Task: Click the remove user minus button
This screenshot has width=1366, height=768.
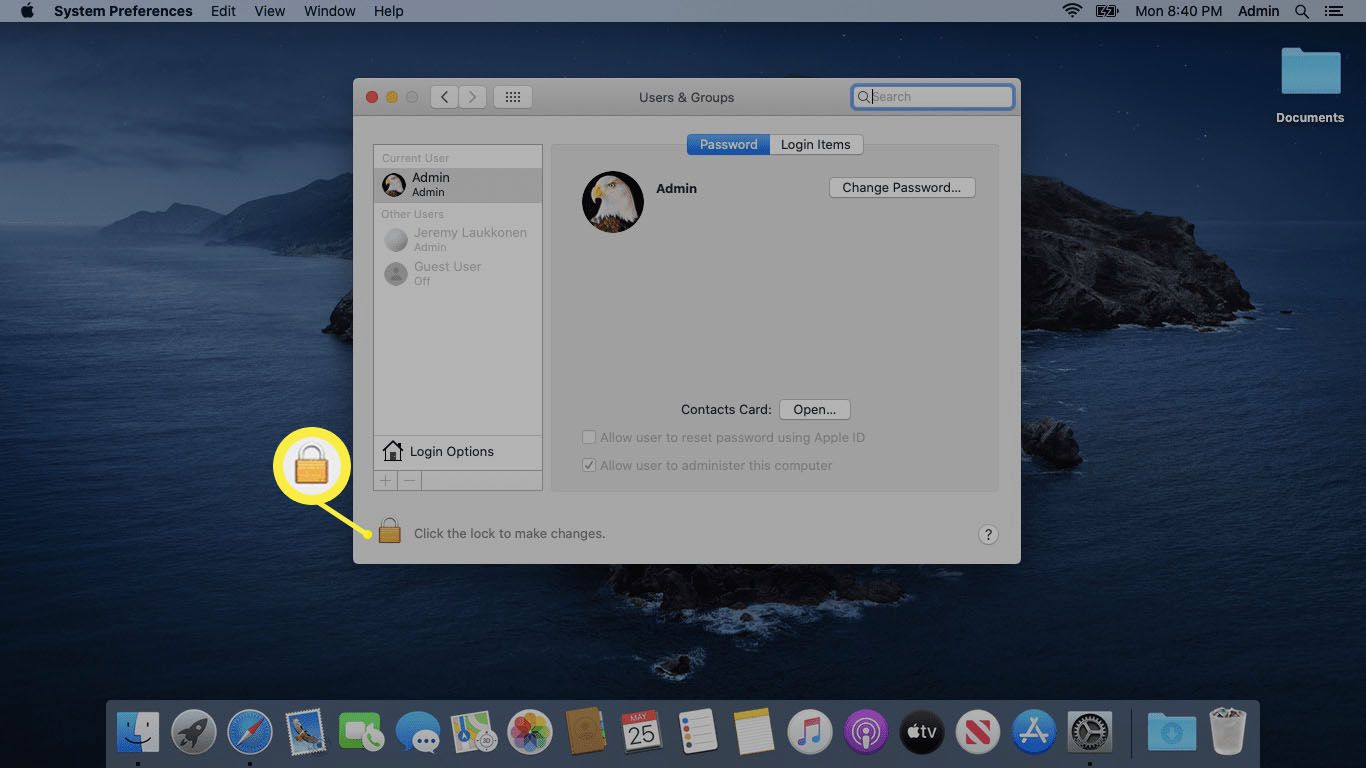Action: click(409, 481)
